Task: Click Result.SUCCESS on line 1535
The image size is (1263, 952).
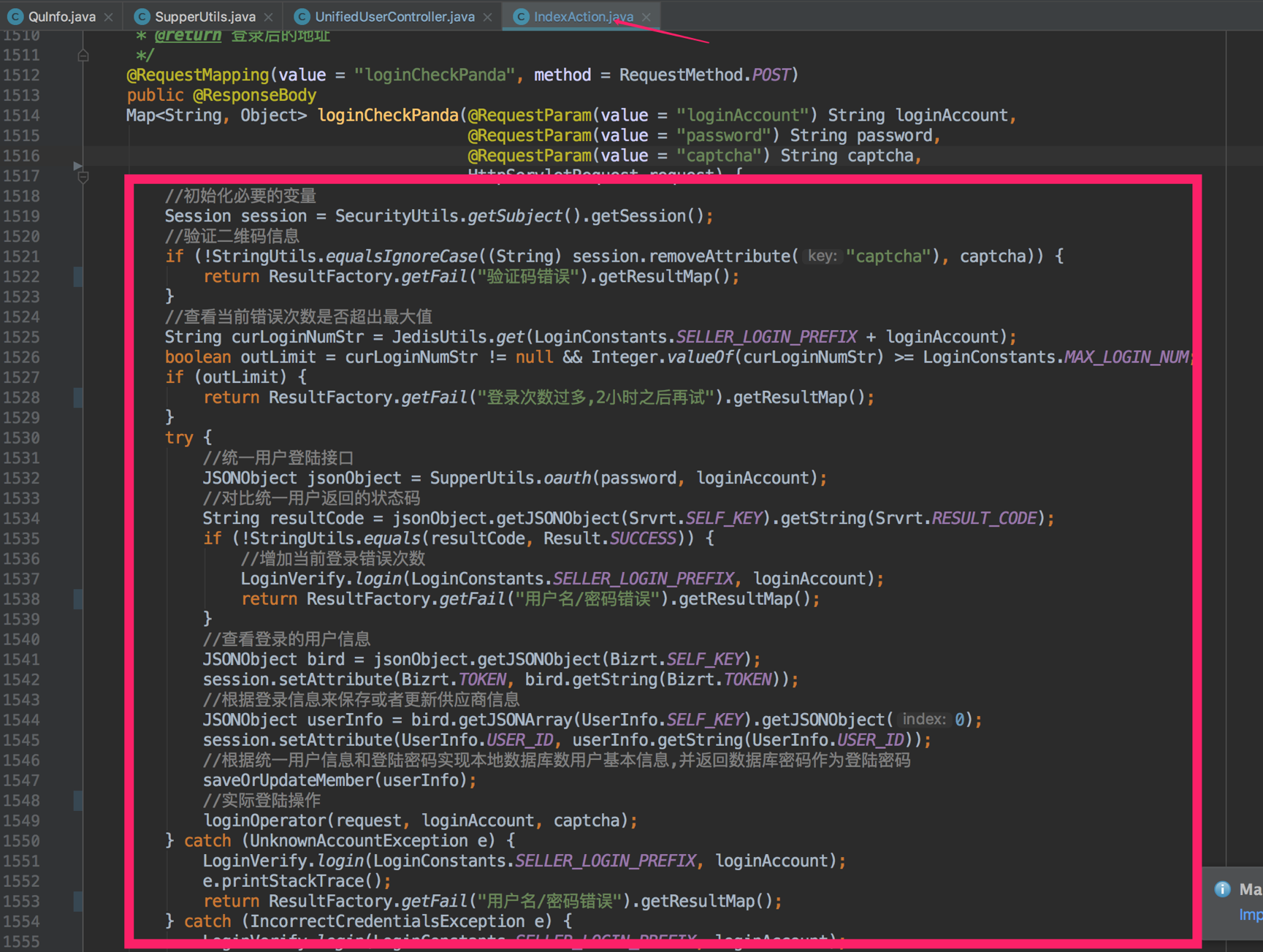Action: 610,539
